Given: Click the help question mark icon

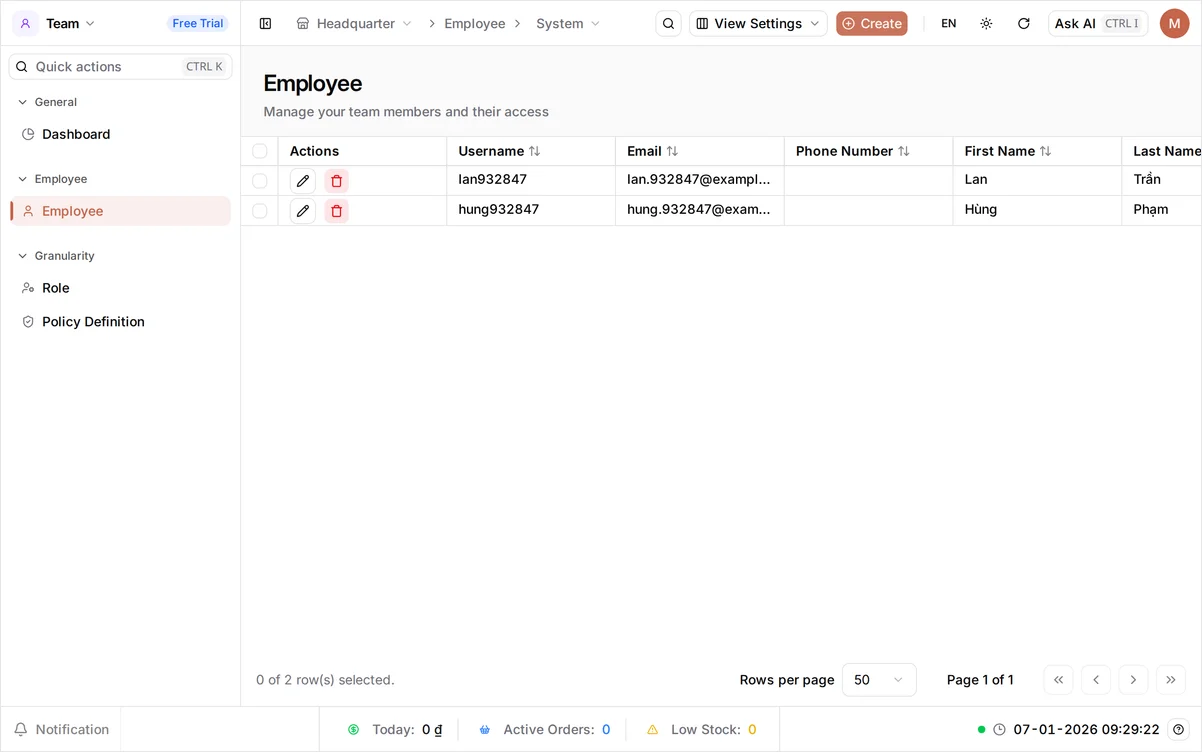Looking at the screenshot, I should tap(1179, 730).
